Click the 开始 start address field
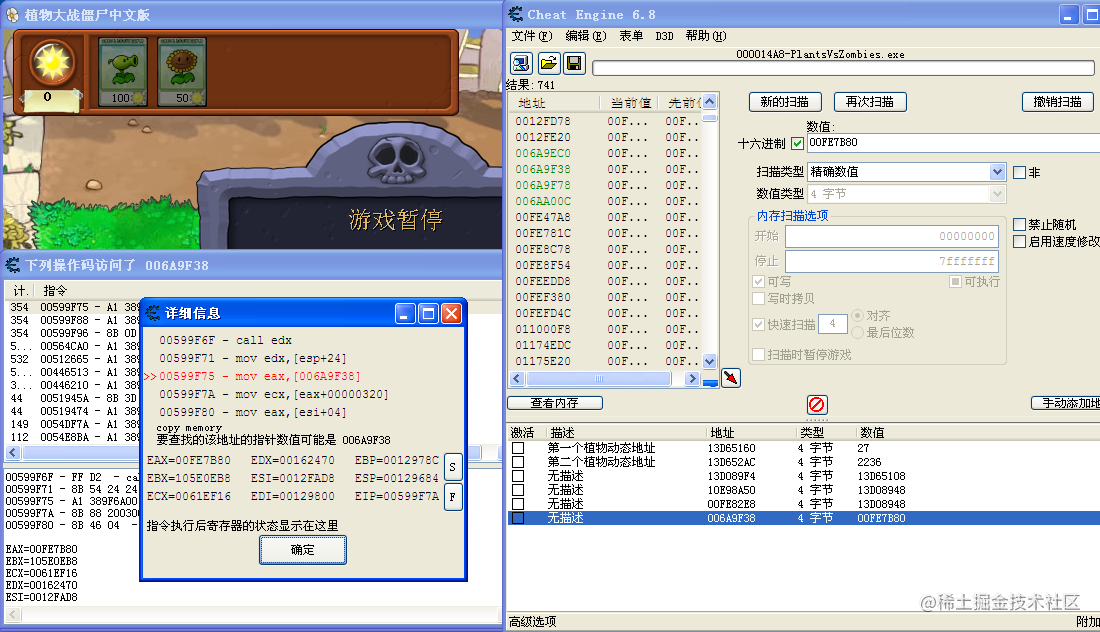 click(x=892, y=236)
